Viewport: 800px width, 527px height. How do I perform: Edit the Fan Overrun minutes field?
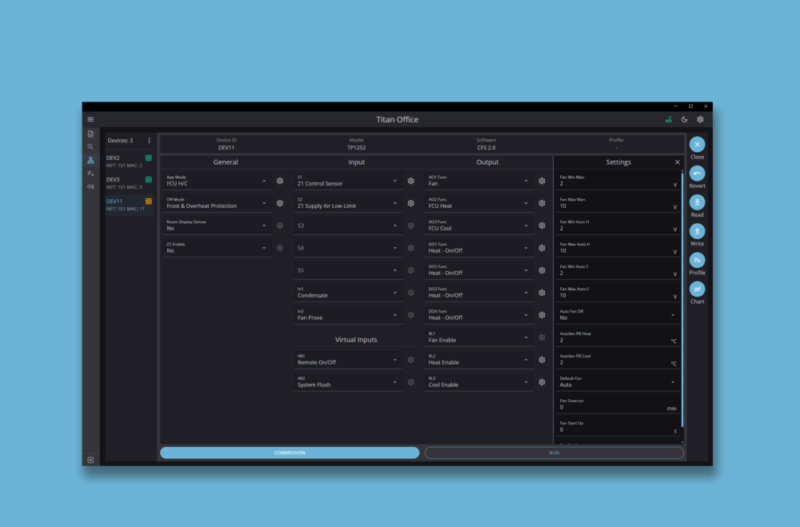pos(618,405)
